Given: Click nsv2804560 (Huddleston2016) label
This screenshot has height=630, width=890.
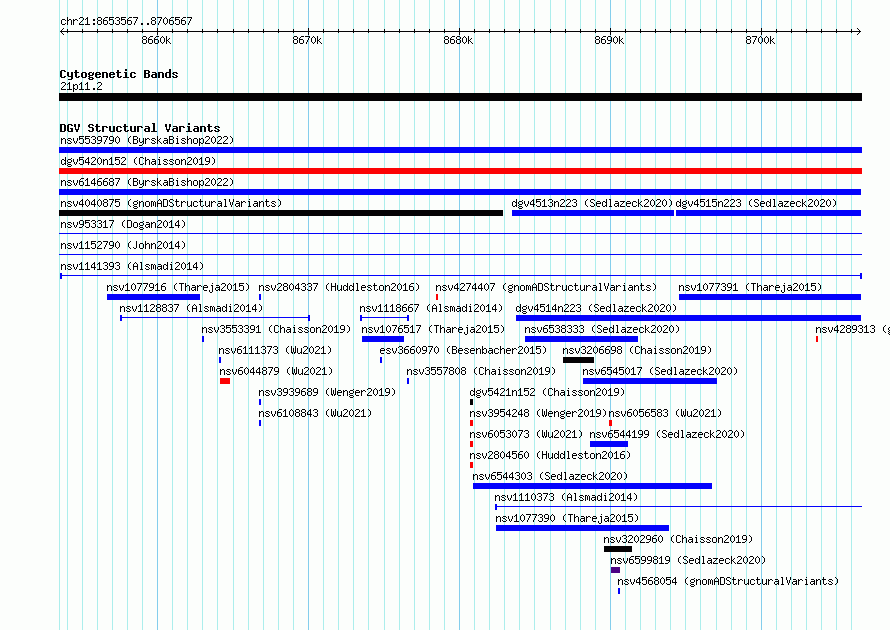Looking at the screenshot, I should pyautogui.click(x=550, y=455).
